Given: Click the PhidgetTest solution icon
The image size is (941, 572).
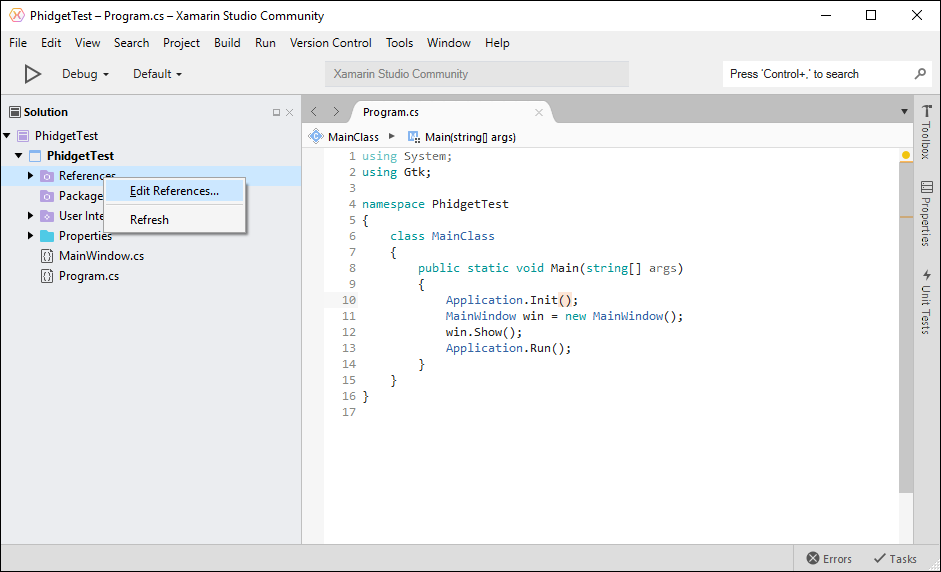Looking at the screenshot, I should pos(23,136).
